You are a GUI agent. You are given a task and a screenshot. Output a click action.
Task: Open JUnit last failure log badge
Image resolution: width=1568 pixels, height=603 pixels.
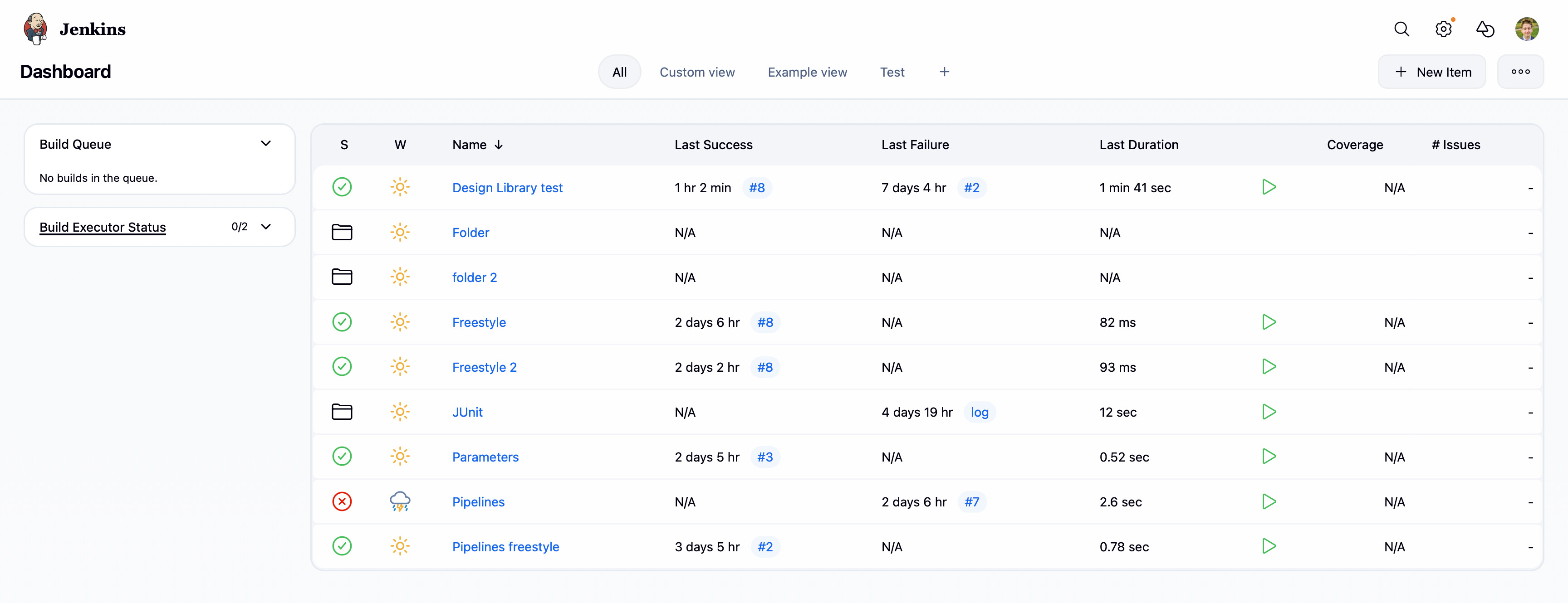click(979, 412)
